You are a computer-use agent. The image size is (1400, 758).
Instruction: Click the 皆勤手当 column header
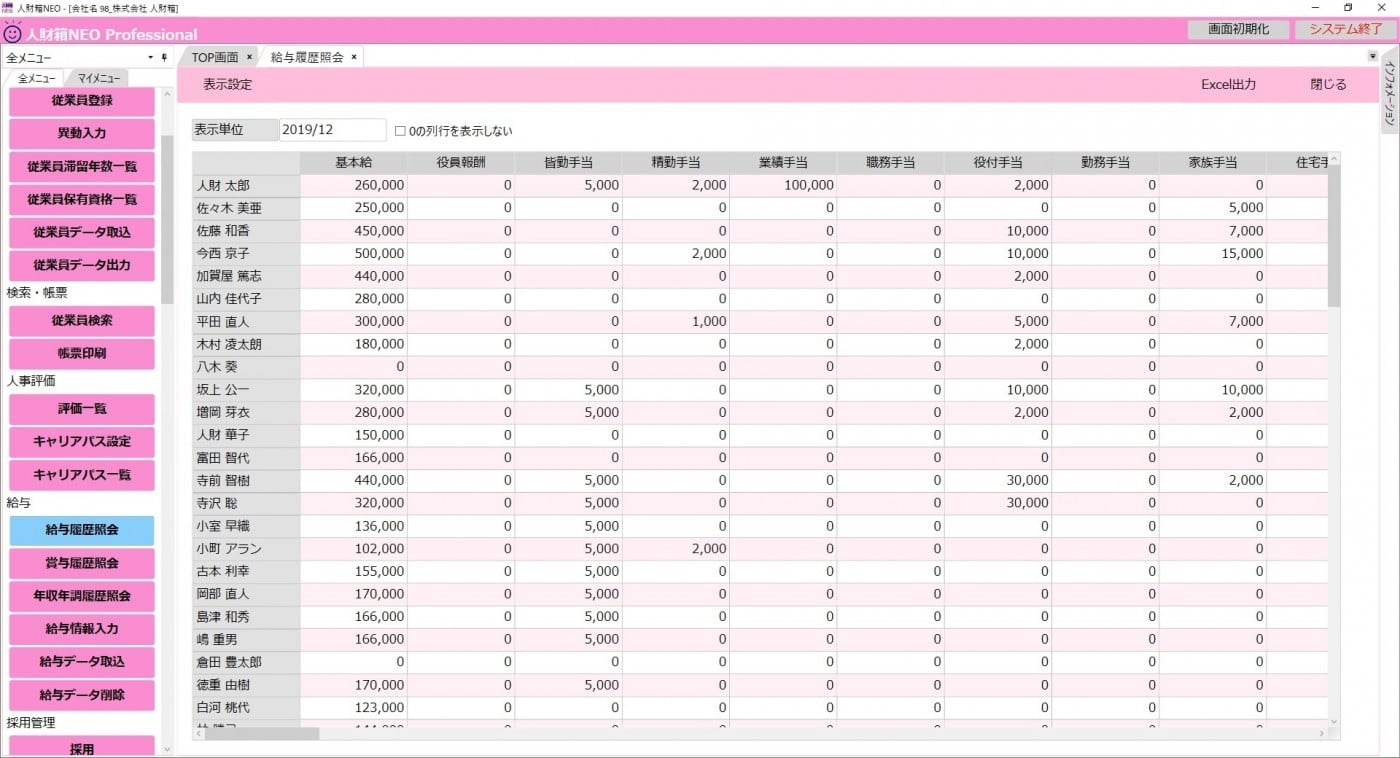tap(568, 163)
